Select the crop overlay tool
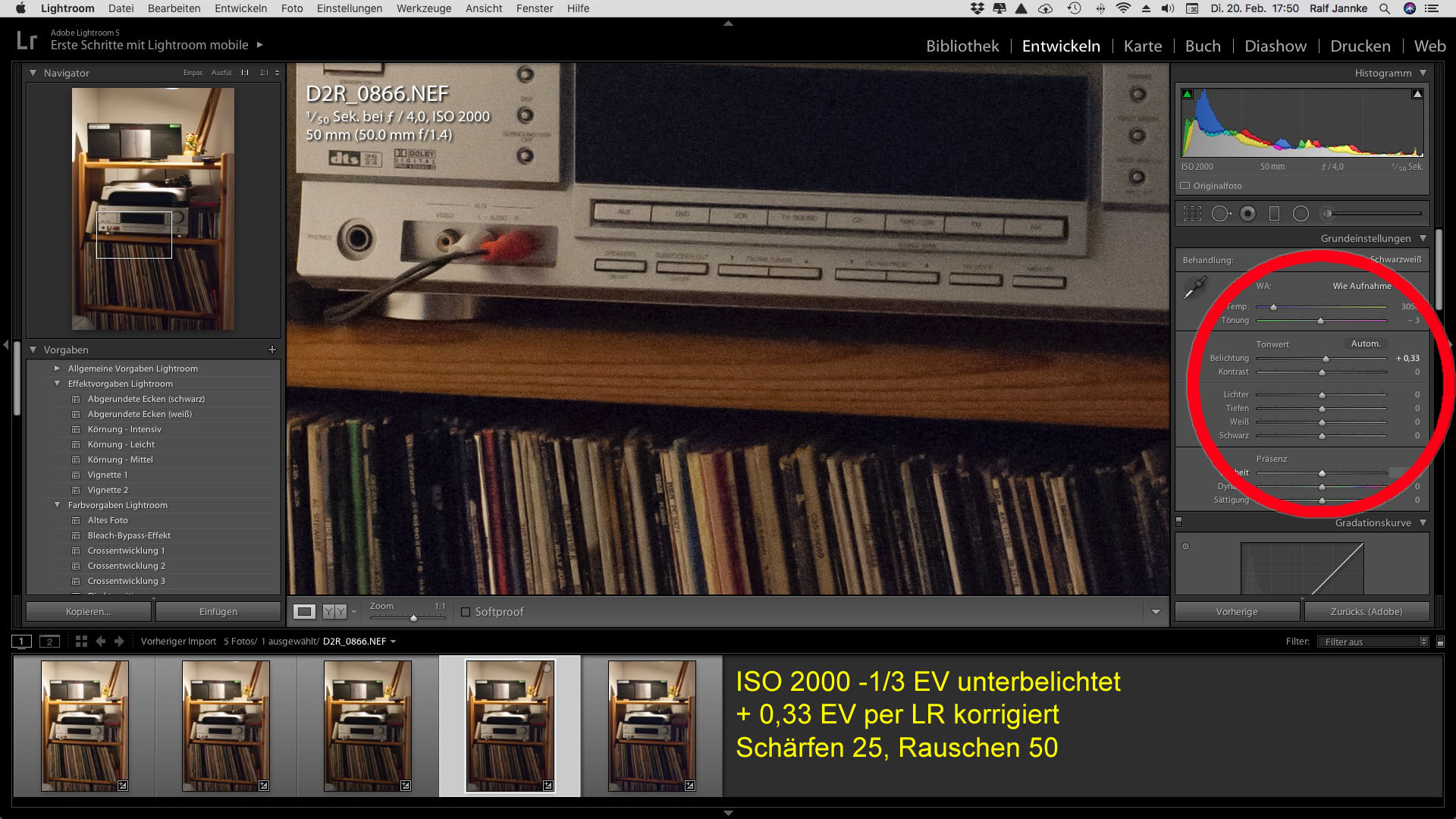 click(x=1192, y=214)
